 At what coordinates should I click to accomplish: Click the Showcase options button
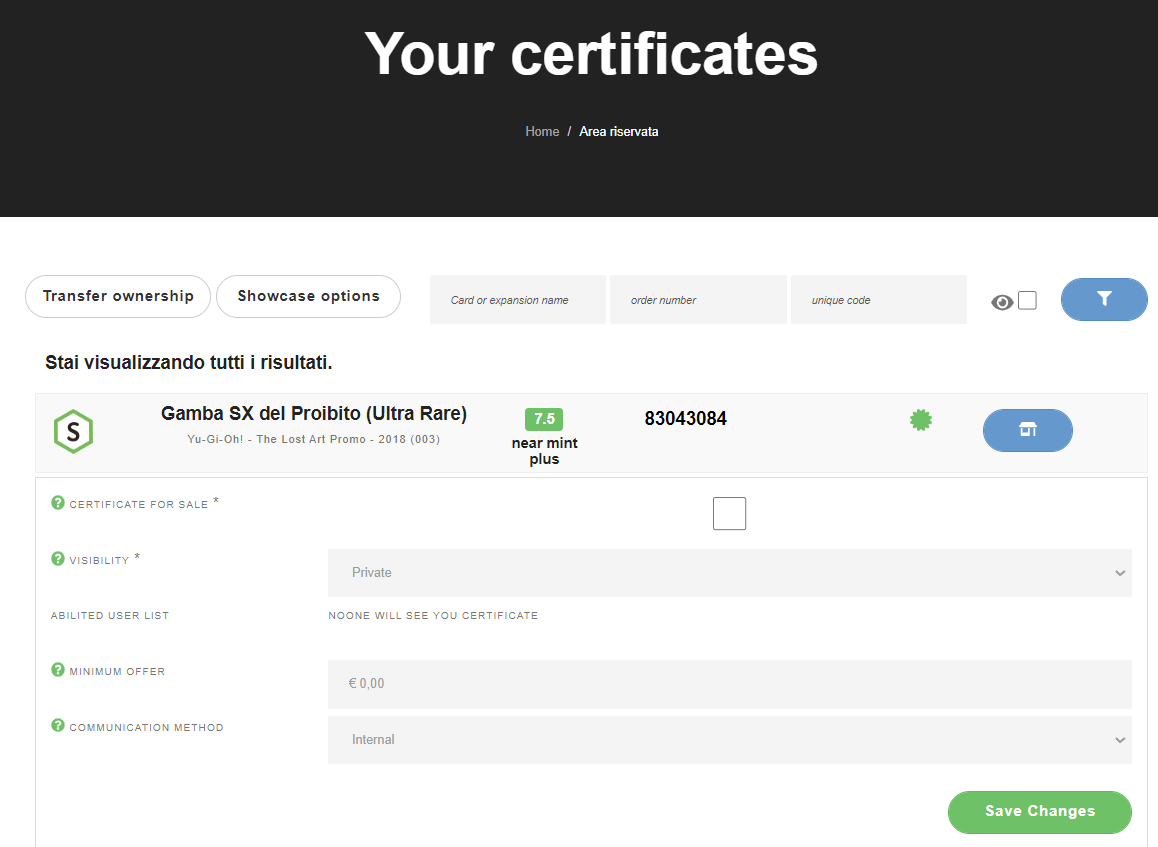click(x=309, y=296)
